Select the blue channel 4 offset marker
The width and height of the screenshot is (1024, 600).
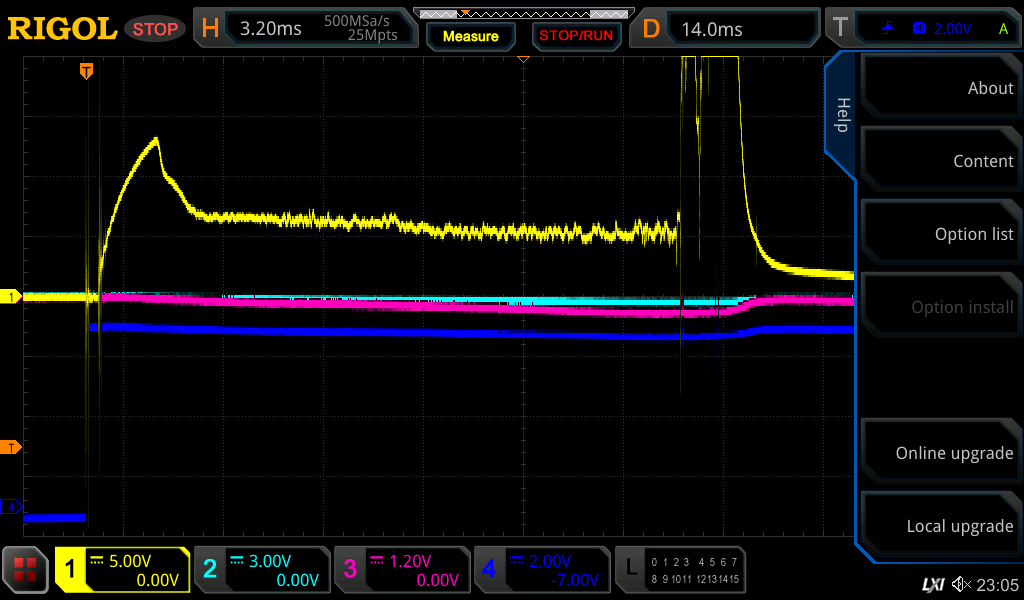click(x=13, y=507)
